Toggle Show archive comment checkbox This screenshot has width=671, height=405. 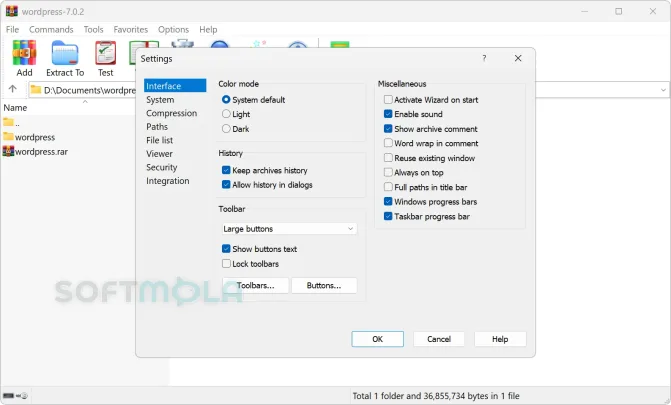pos(388,128)
